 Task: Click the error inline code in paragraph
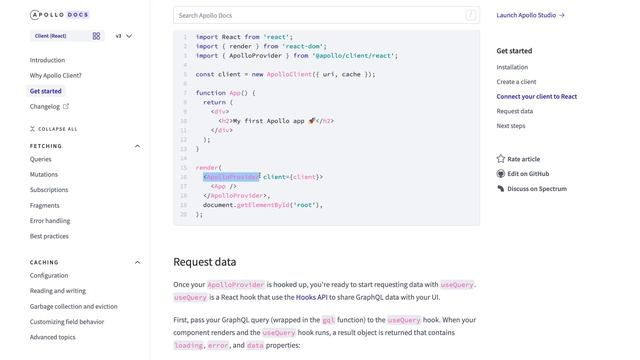218,345
